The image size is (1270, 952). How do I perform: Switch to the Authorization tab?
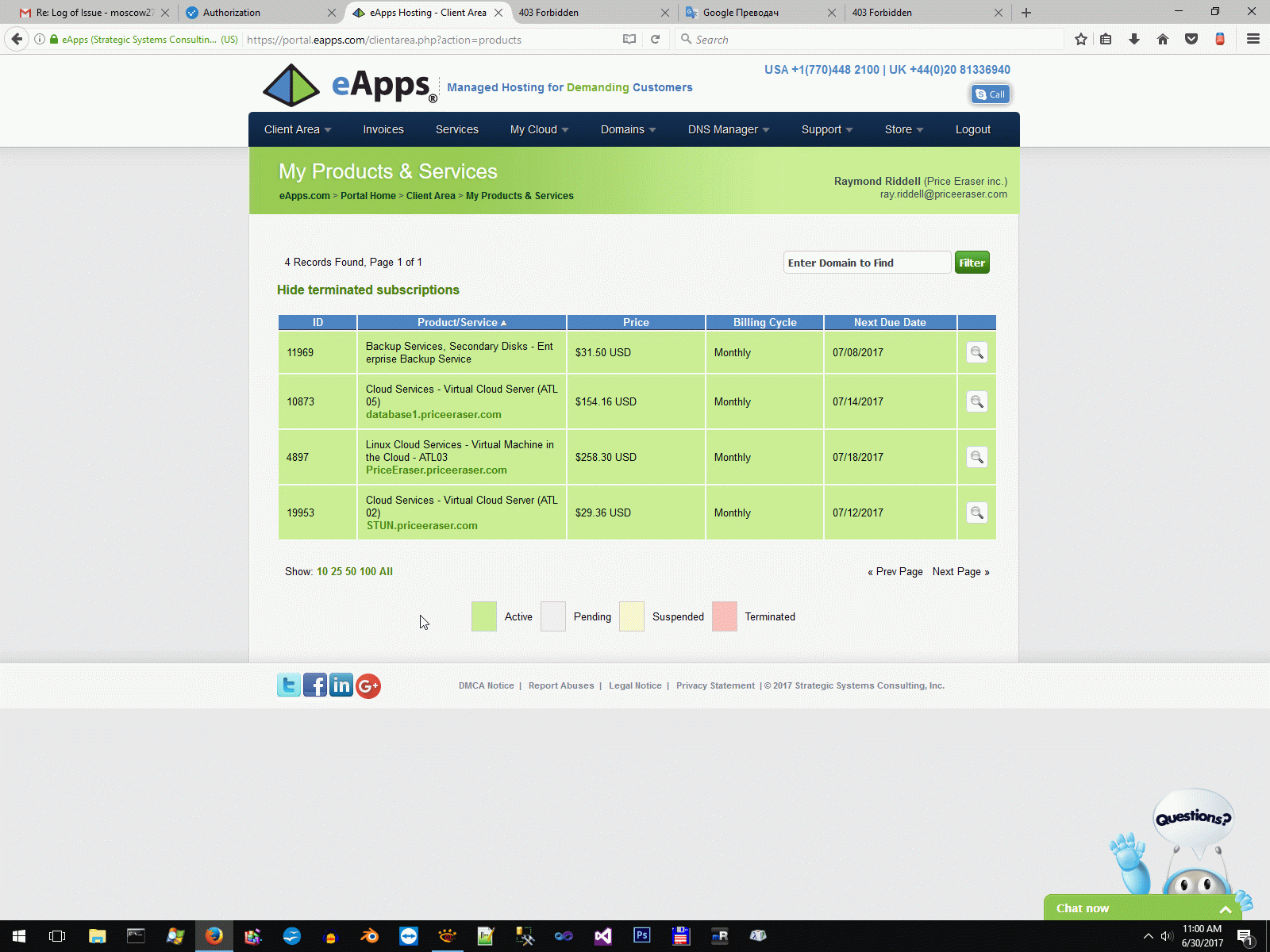click(x=260, y=13)
